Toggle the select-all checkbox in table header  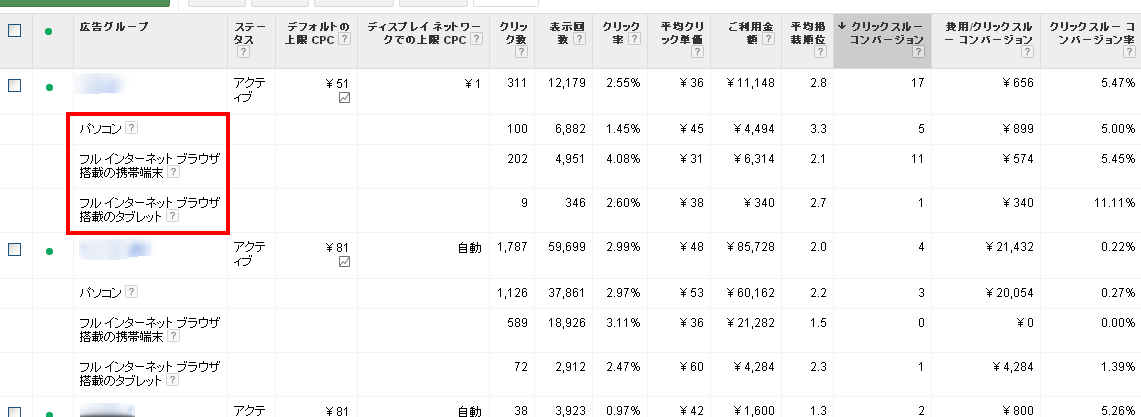click(15, 31)
